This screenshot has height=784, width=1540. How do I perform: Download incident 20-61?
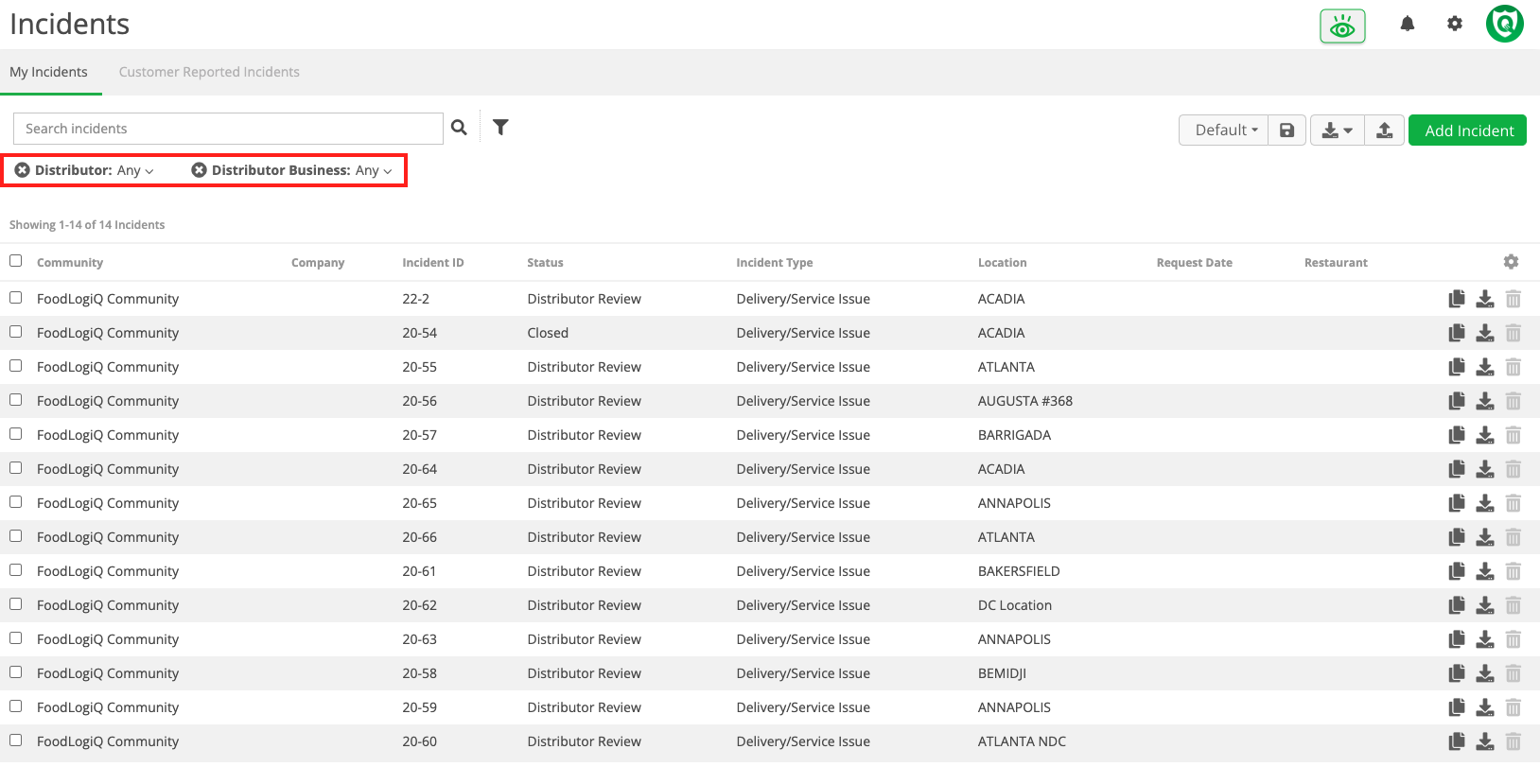pos(1485,571)
